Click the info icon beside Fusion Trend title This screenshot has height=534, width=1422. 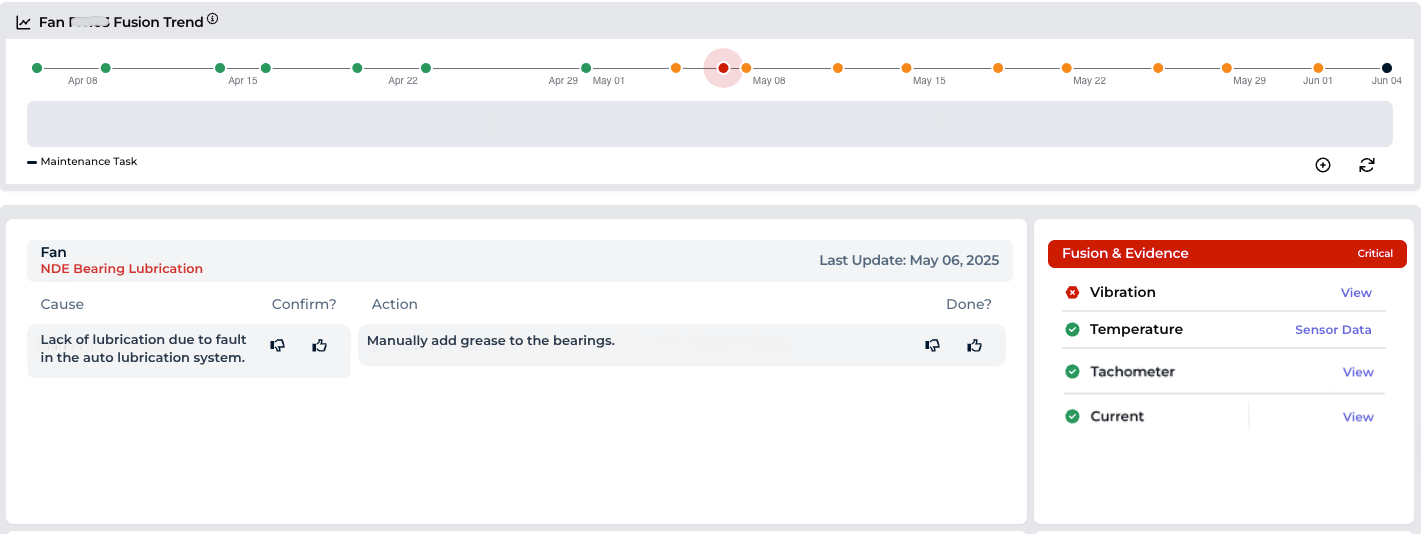213,19
